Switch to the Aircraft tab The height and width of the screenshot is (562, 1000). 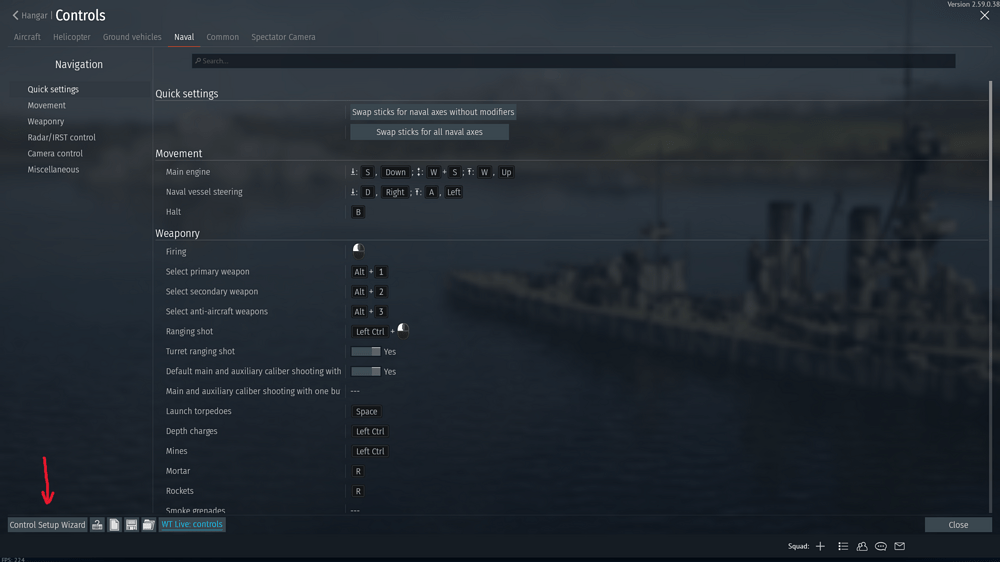[x=27, y=37]
